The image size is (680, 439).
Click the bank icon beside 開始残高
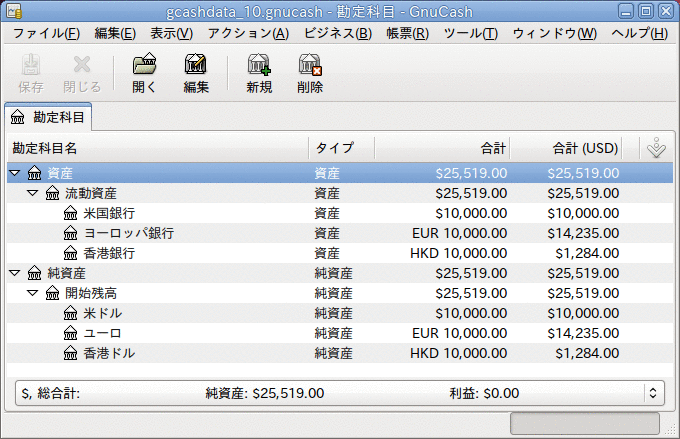point(52,293)
